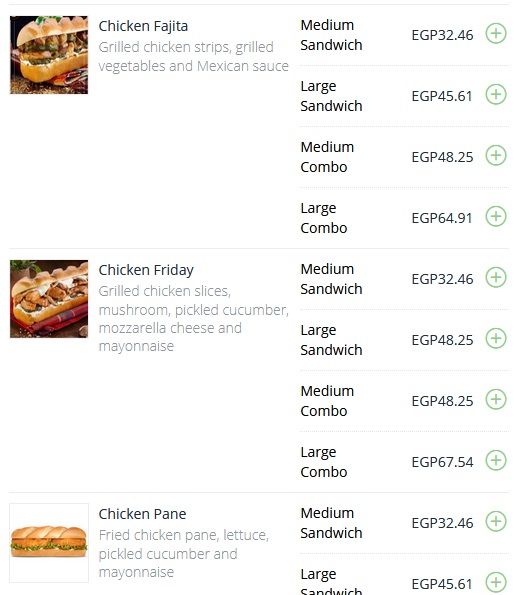
Task: Click the Chicken Pane item title
Action: click(x=142, y=514)
